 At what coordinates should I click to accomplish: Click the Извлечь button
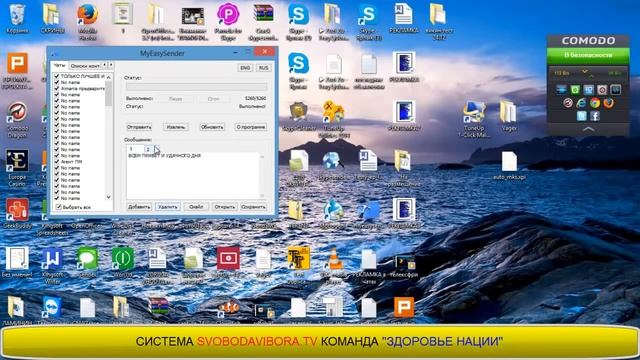176,127
